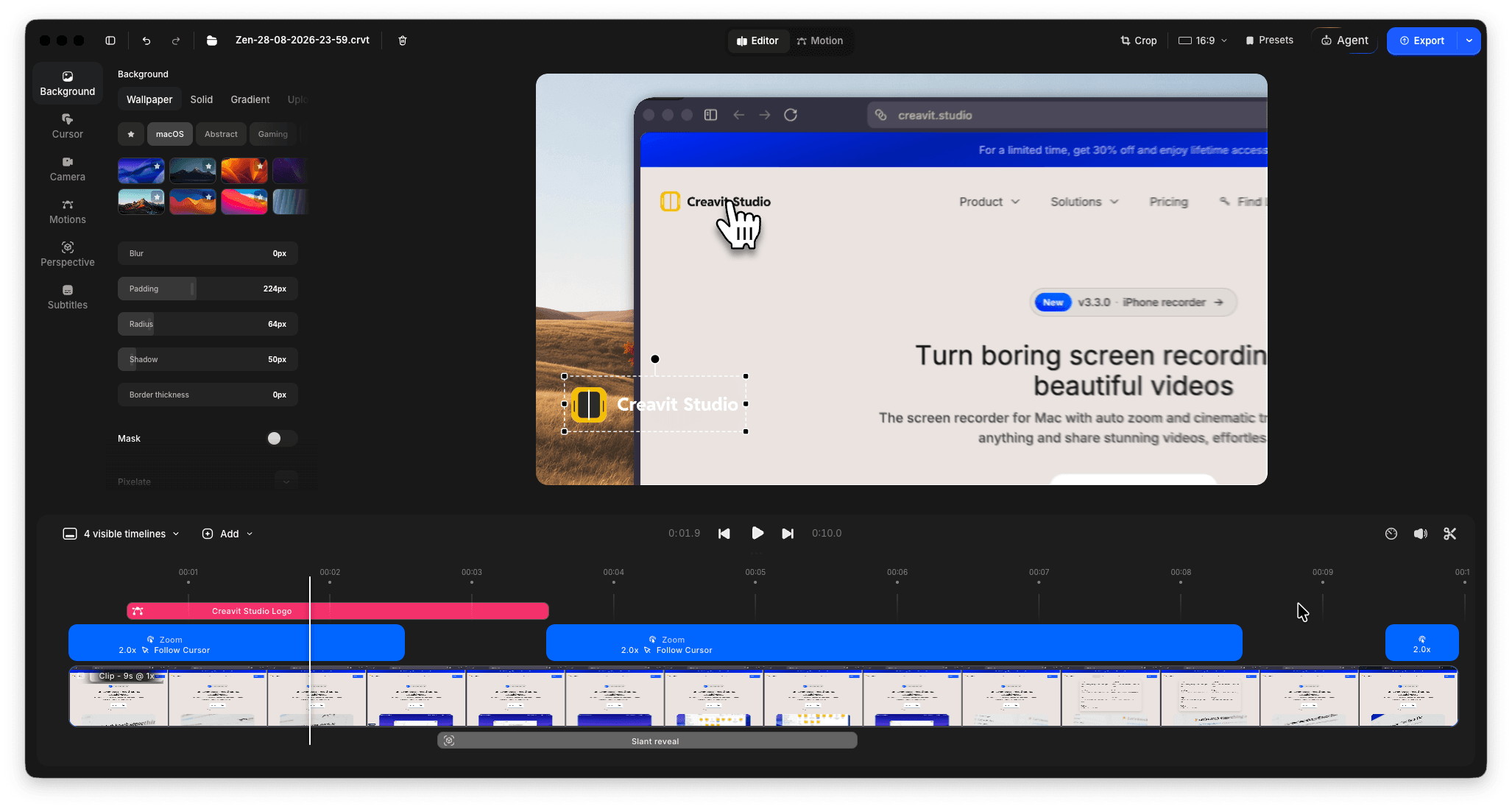Mute audio with speaker icon

[1421, 534]
